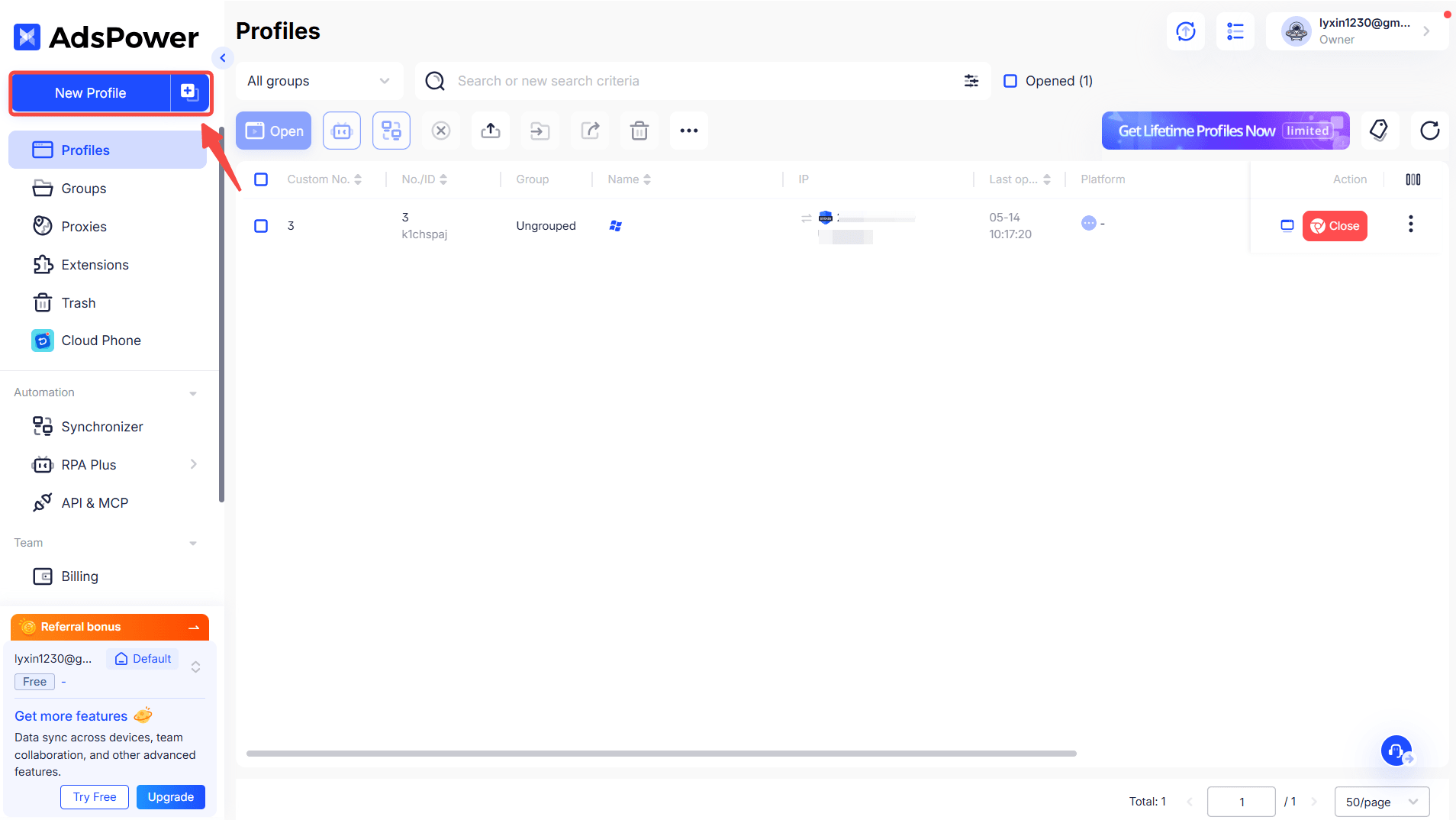Expand the RPA Plus submenu
This screenshot has width=1456, height=820.
[194, 464]
